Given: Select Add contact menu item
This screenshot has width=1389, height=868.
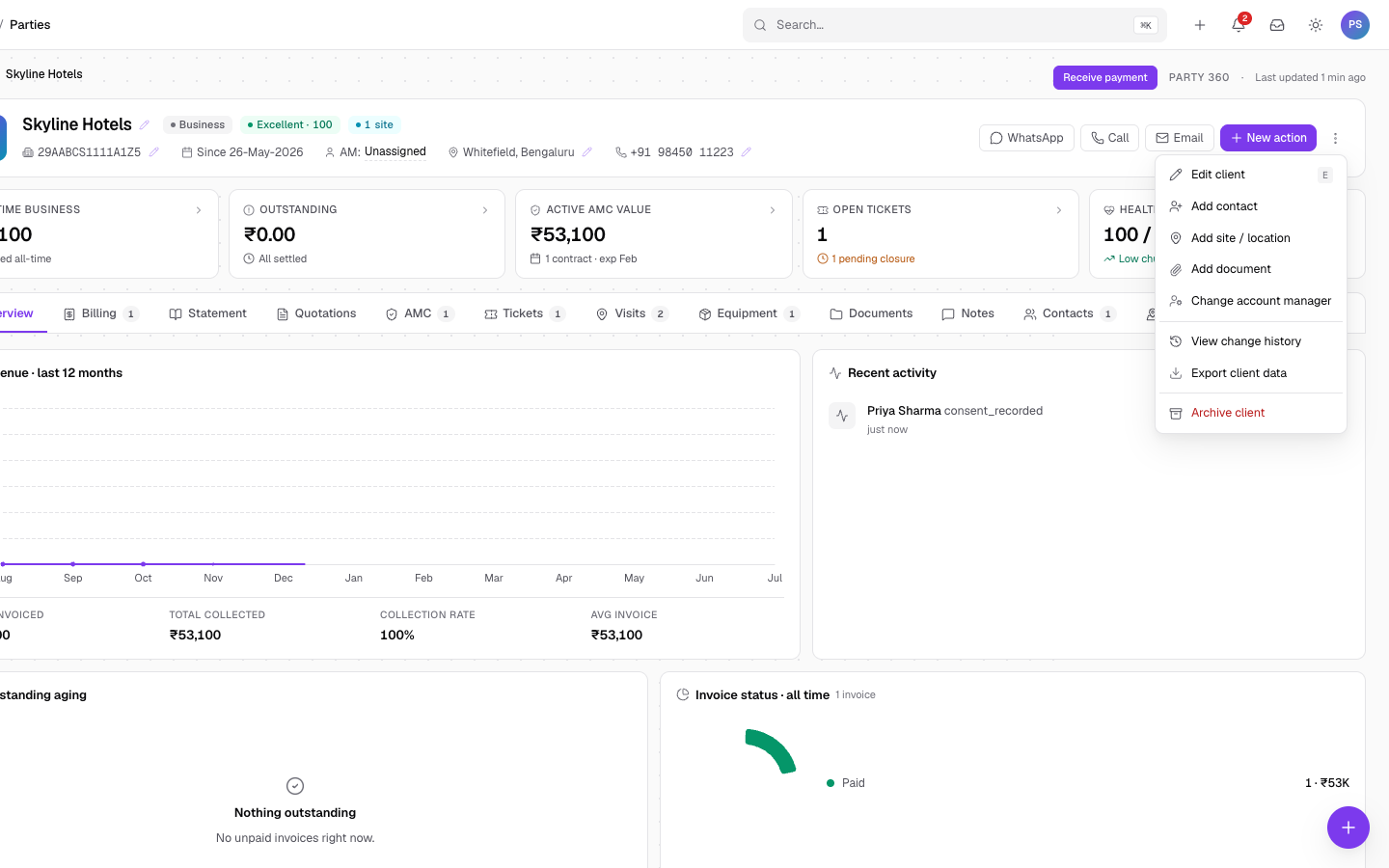Looking at the screenshot, I should (x=1251, y=206).
